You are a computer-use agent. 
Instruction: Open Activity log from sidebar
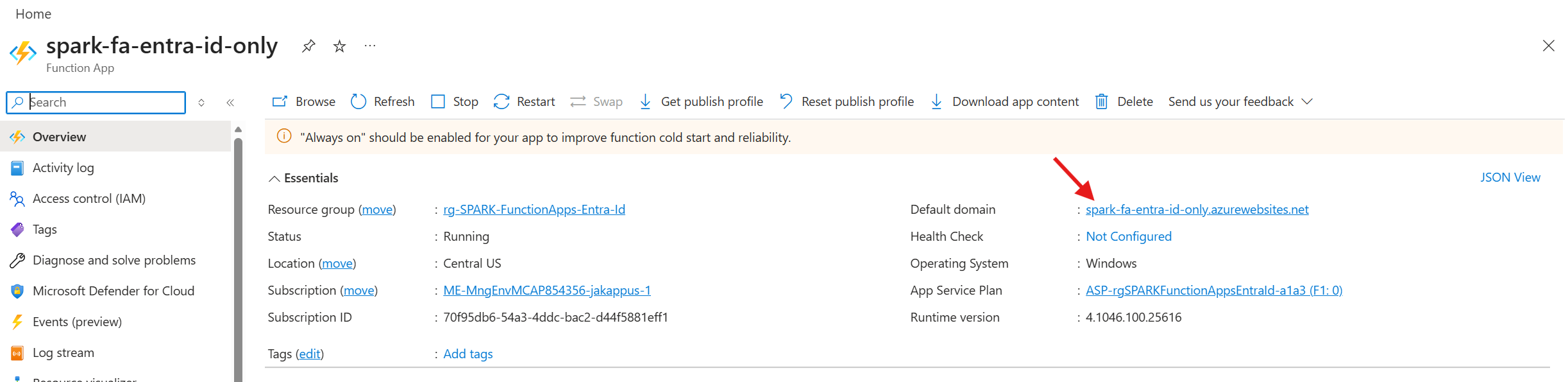[63, 168]
